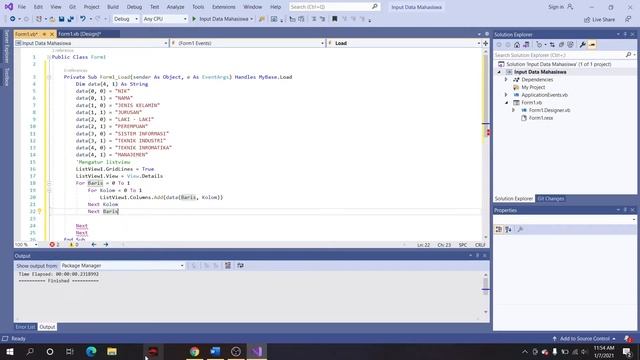The width and height of the screenshot is (640, 360).
Task: Close the Form1.vb tab
Action: click(52, 34)
